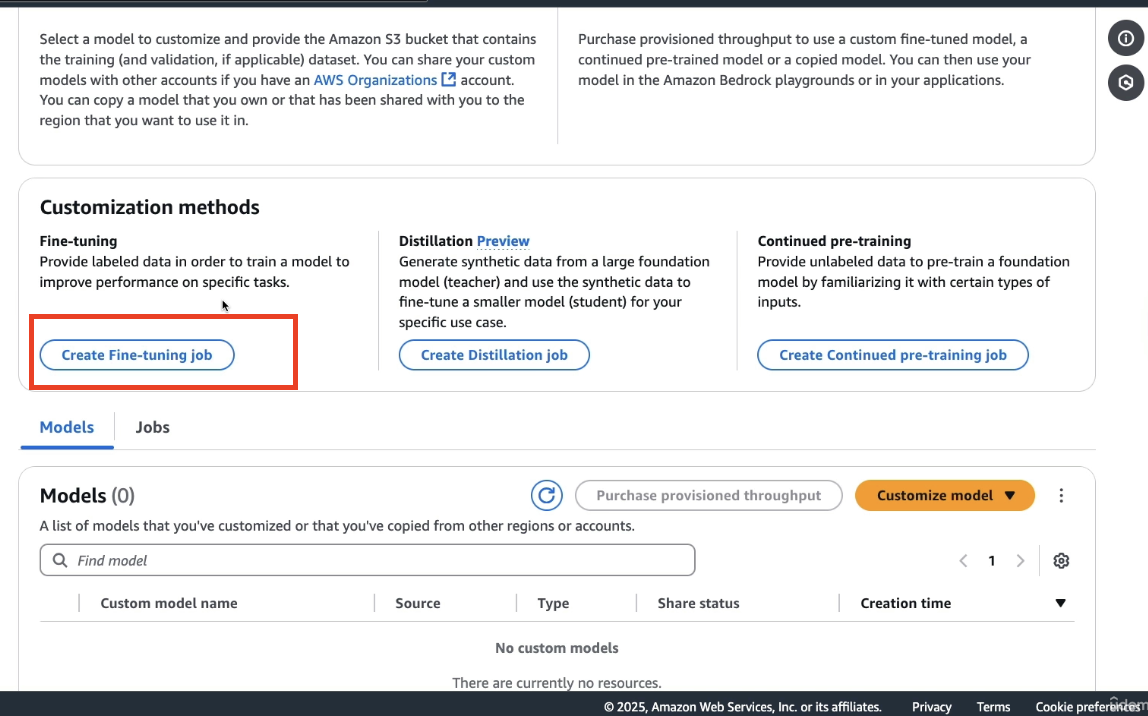
Task: Refresh the Models list
Action: coord(546,496)
